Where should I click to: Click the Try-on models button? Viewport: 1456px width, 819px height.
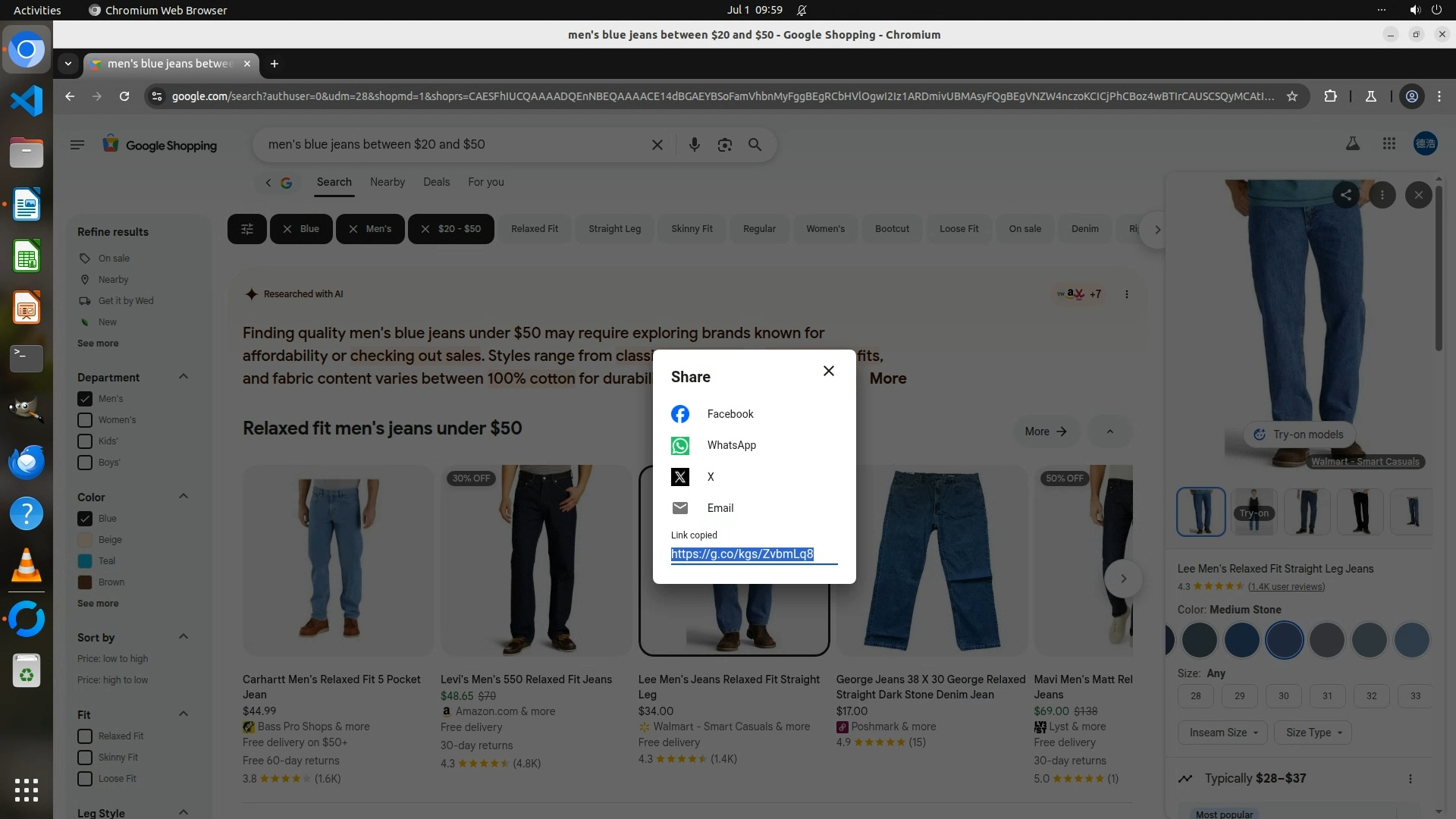(x=1298, y=435)
